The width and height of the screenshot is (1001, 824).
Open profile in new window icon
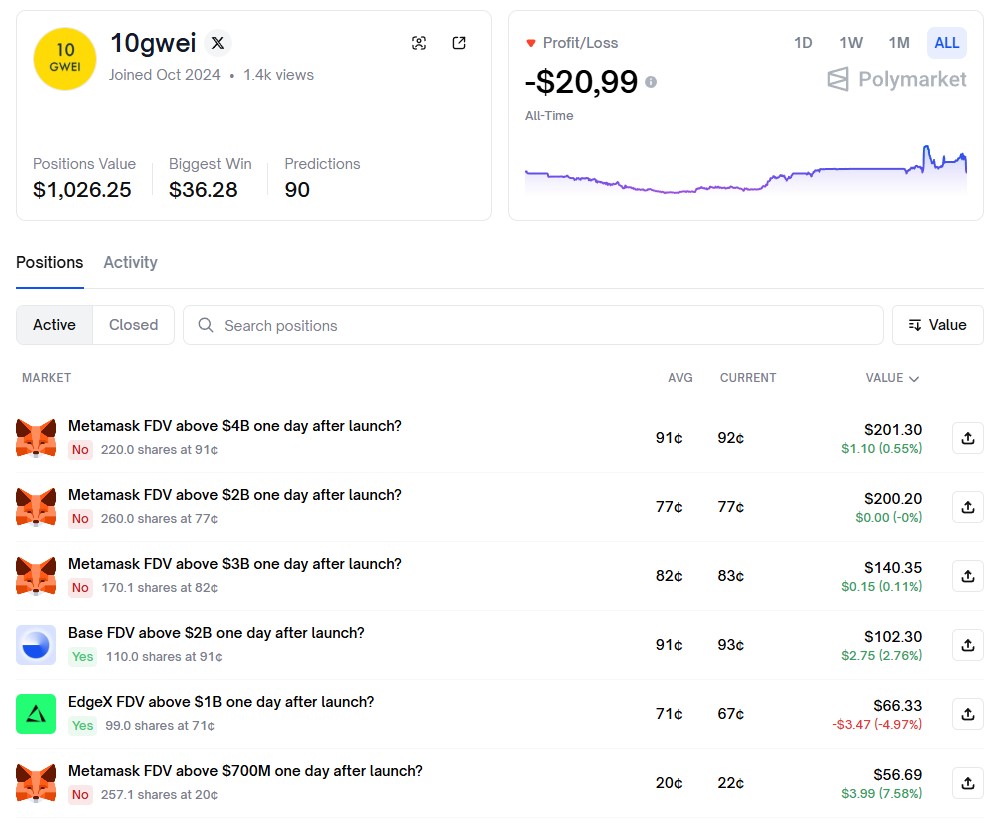click(x=459, y=43)
